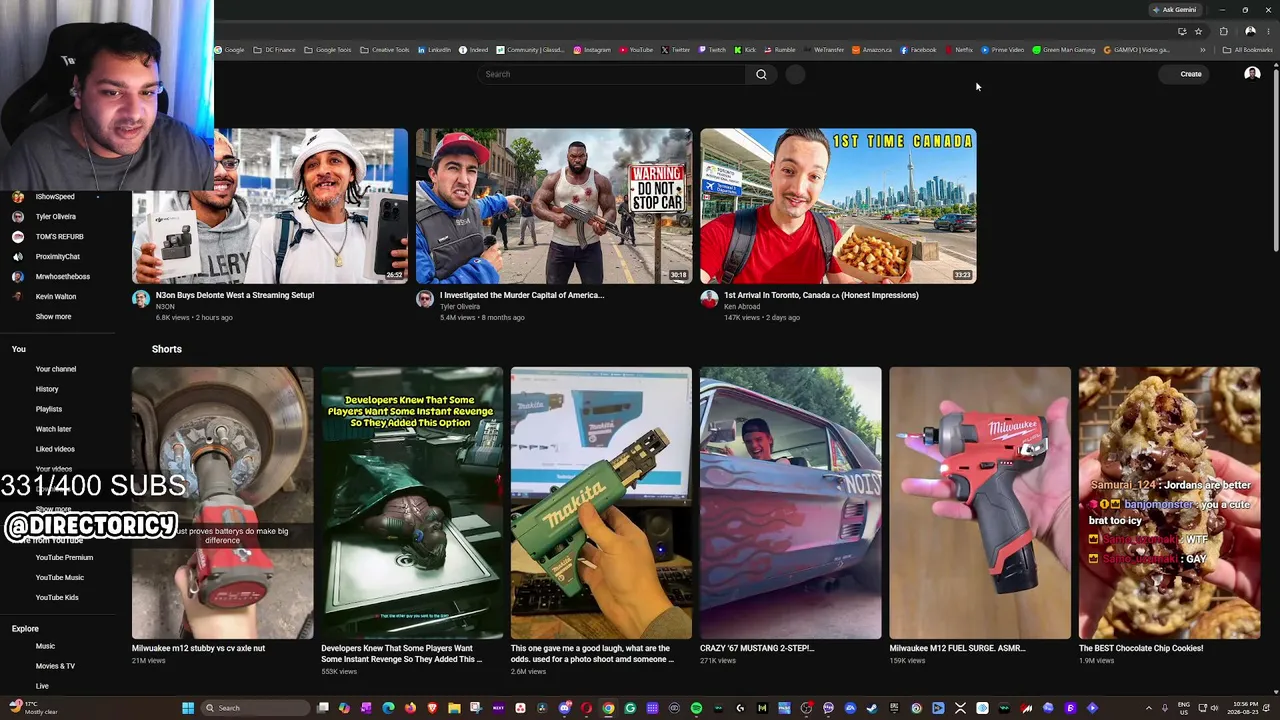Open Spotify from the taskbar
1280x720 pixels.
tap(696, 708)
